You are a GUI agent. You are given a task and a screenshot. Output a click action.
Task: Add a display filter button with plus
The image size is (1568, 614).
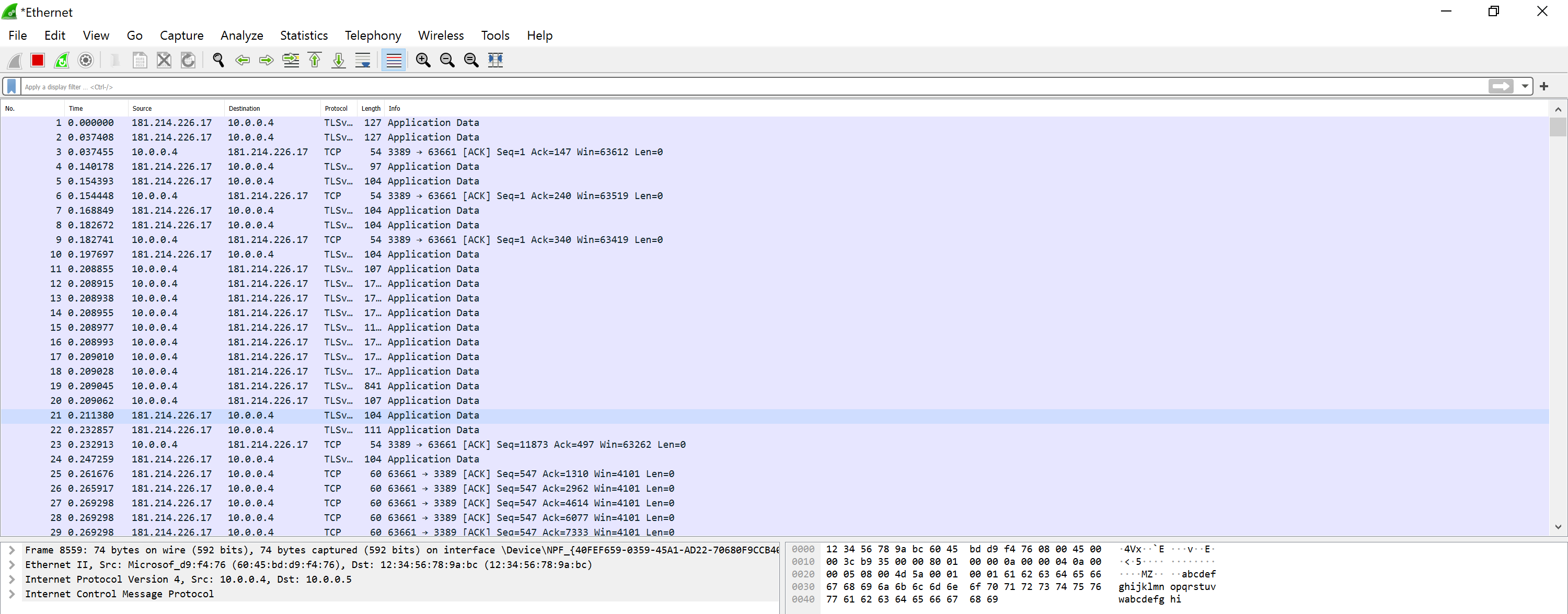(x=1543, y=86)
